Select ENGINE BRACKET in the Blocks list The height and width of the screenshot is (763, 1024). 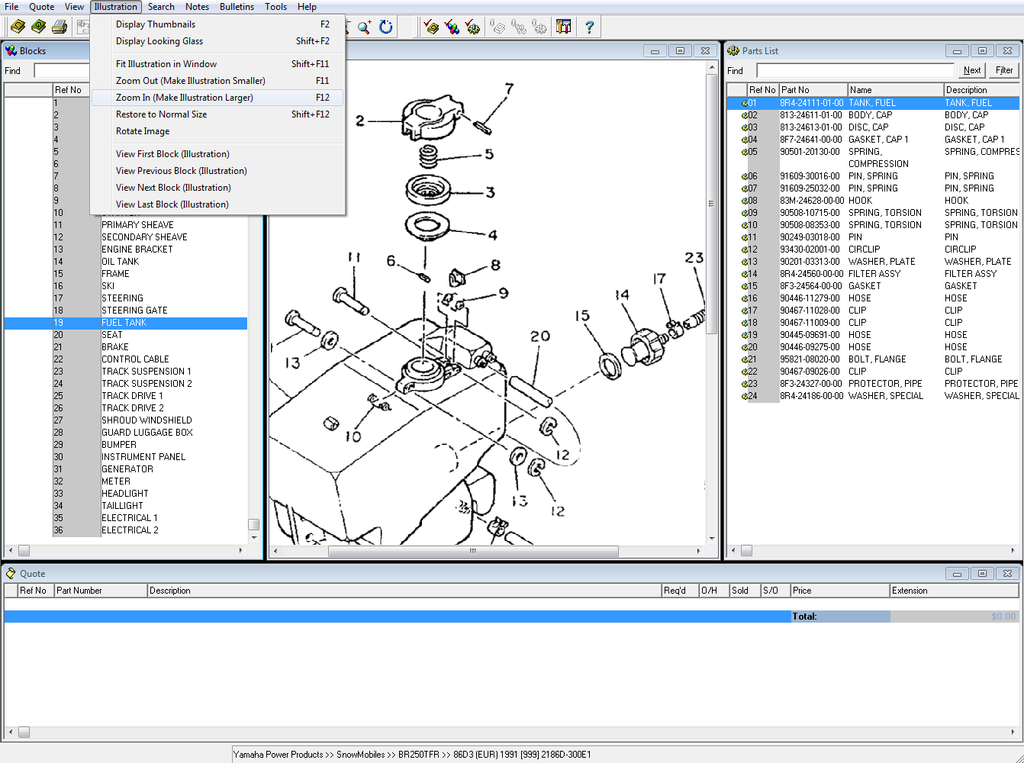[x=137, y=250]
